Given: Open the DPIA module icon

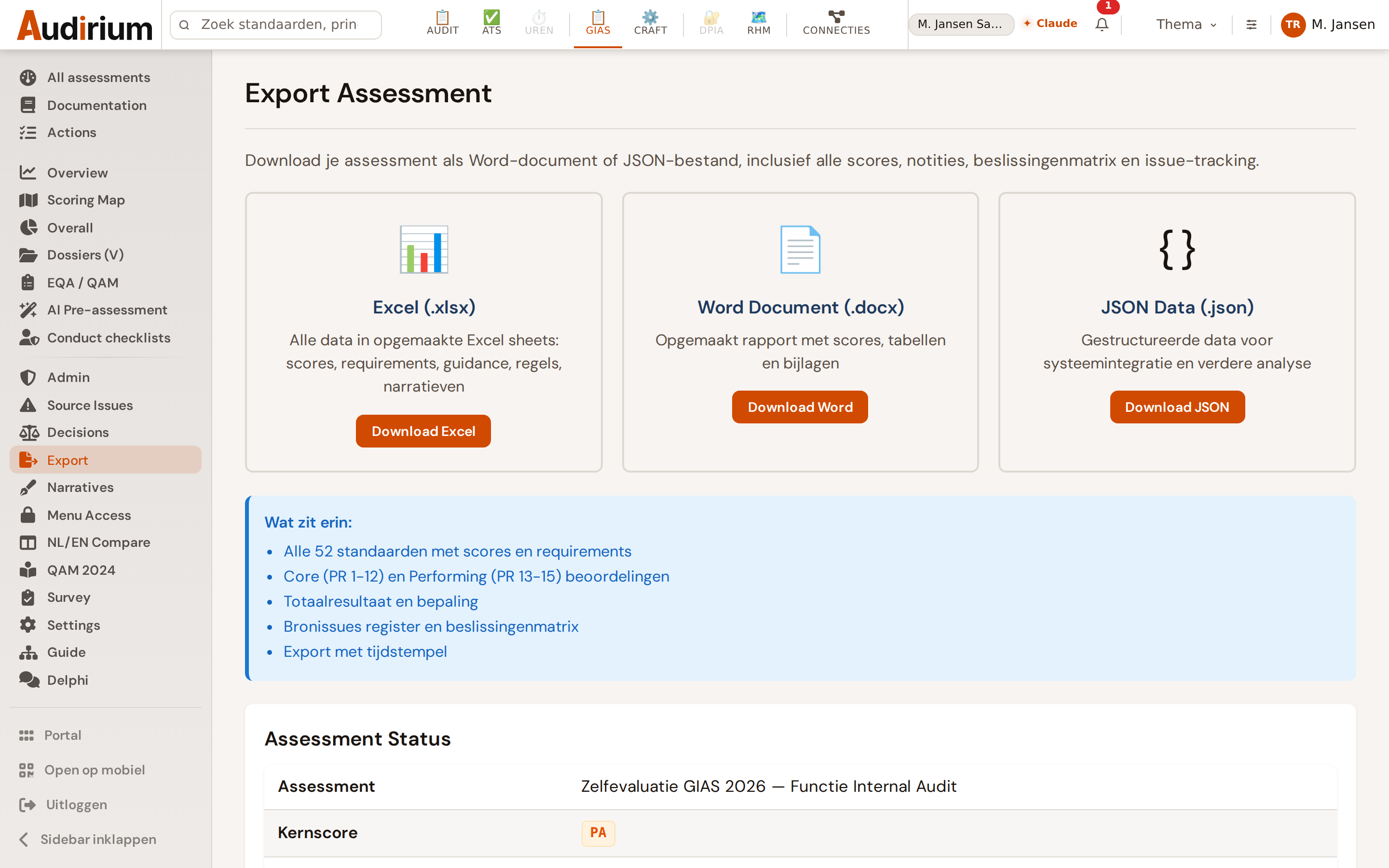Looking at the screenshot, I should tap(711, 24).
